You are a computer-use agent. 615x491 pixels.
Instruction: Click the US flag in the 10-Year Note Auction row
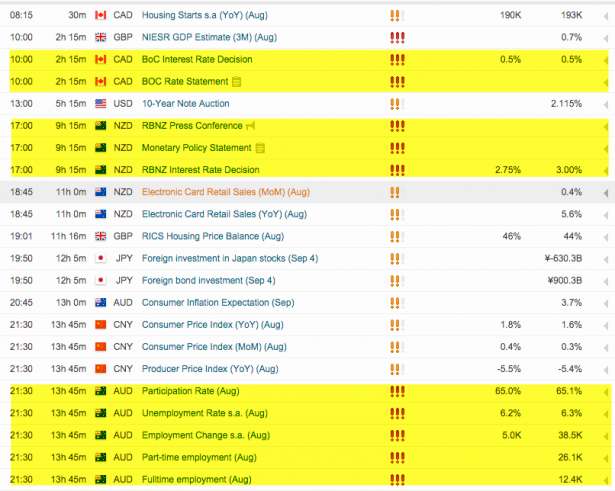click(x=101, y=104)
